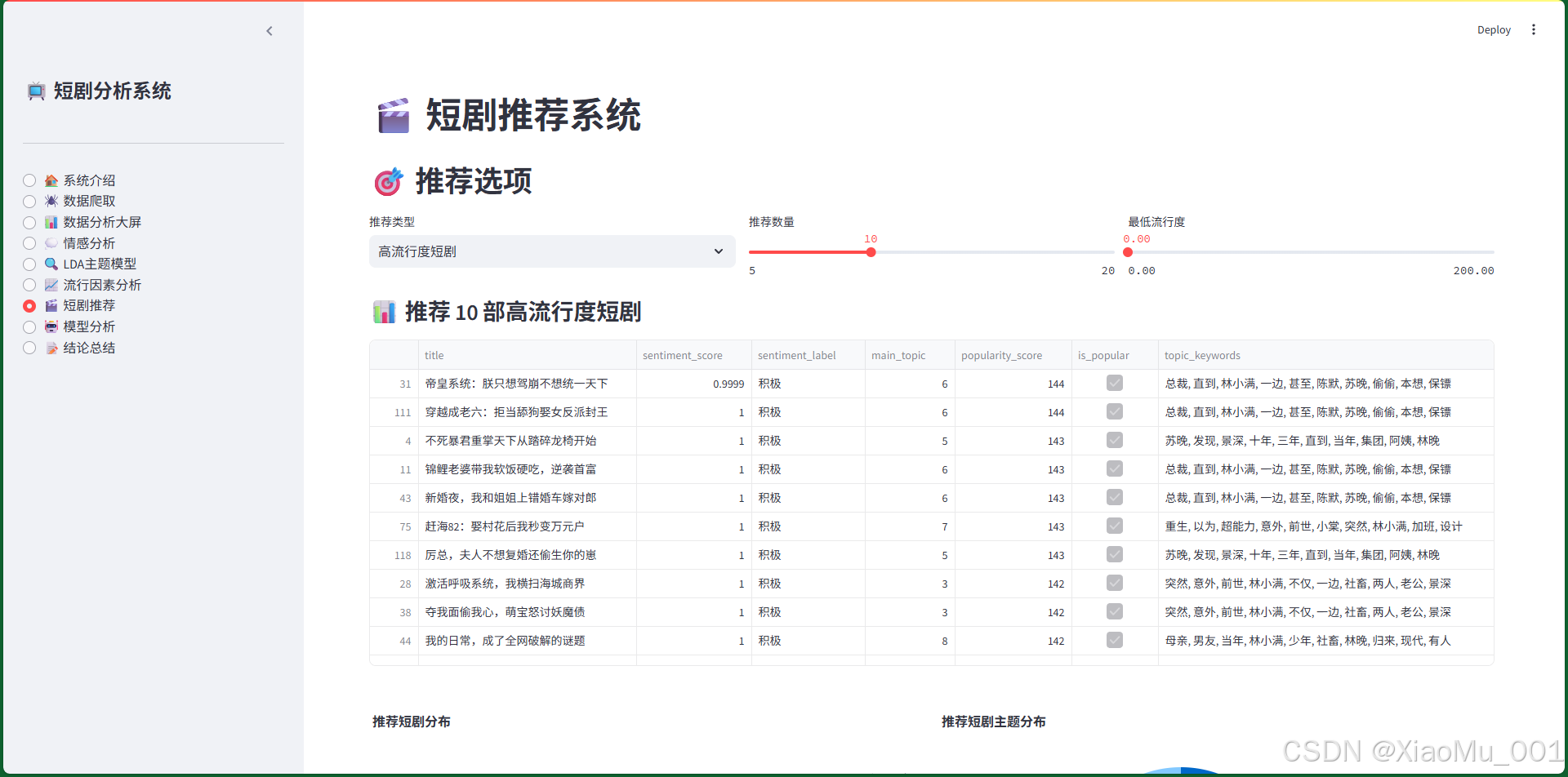This screenshot has width=1568, height=777.
Task: Click the memo icon beside 结论总结
Action: click(51, 347)
